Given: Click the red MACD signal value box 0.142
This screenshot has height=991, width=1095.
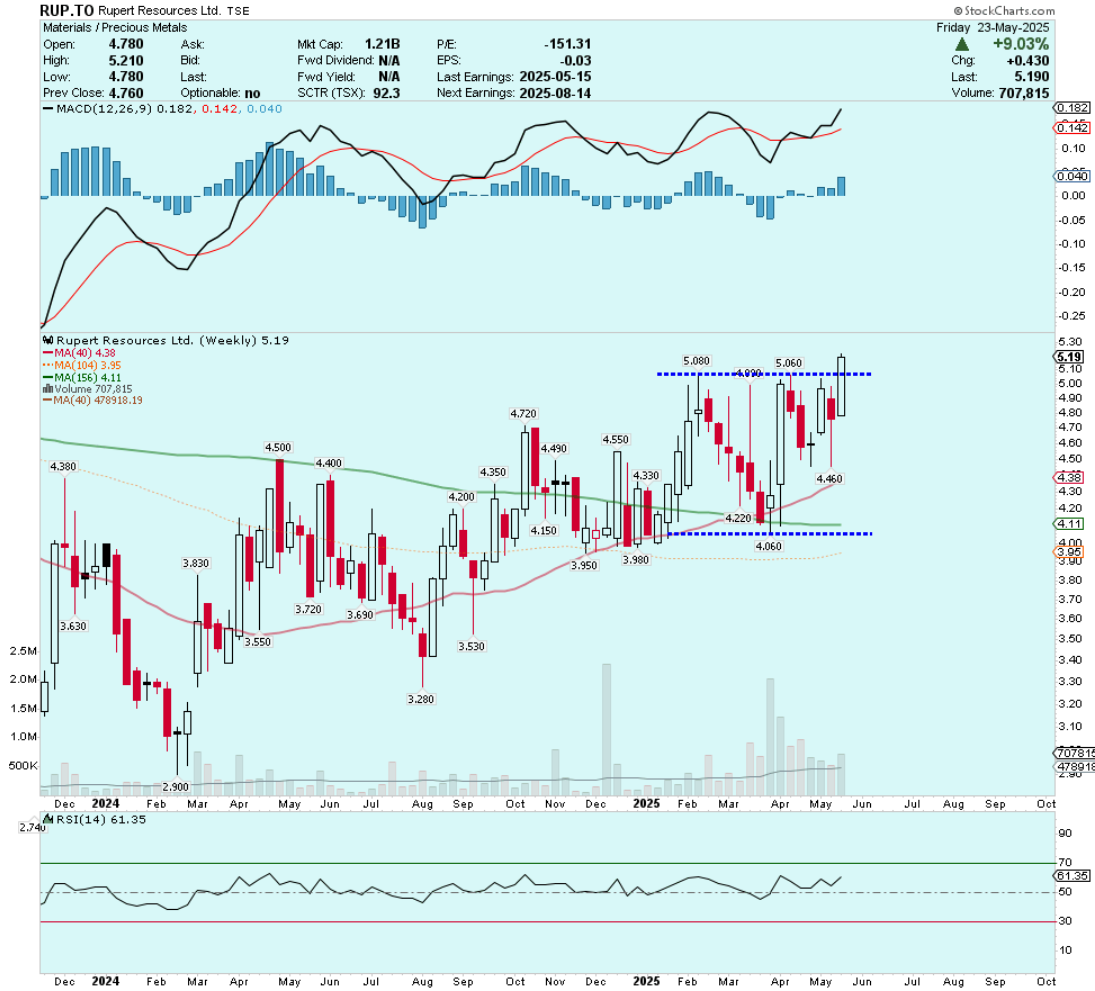Looking at the screenshot, I should click(x=1072, y=127).
